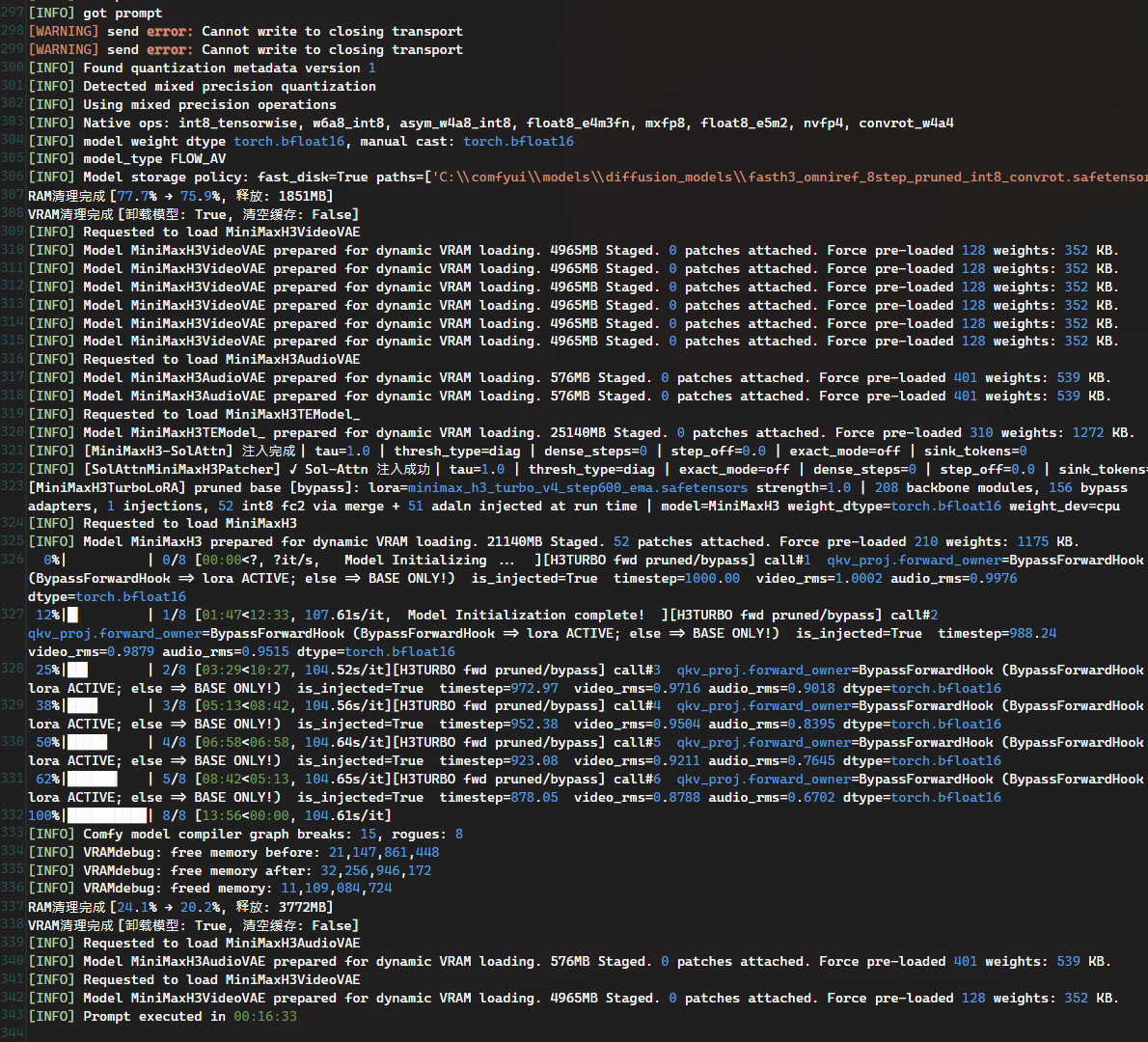Click the RAM cleanup line showing 1851MB
This screenshot has height=1042, width=1148.
[180, 196]
